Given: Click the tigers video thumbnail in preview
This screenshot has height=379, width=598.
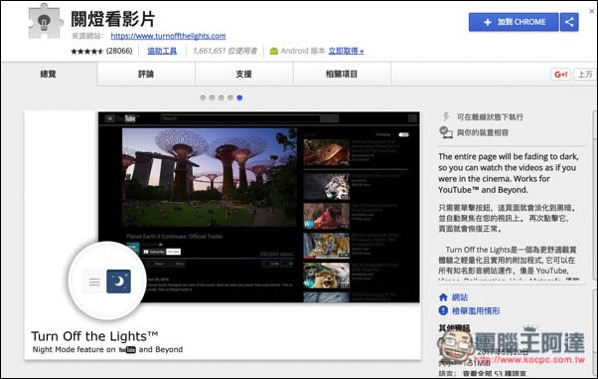Looking at the screenshot, I should pos(326,246).
